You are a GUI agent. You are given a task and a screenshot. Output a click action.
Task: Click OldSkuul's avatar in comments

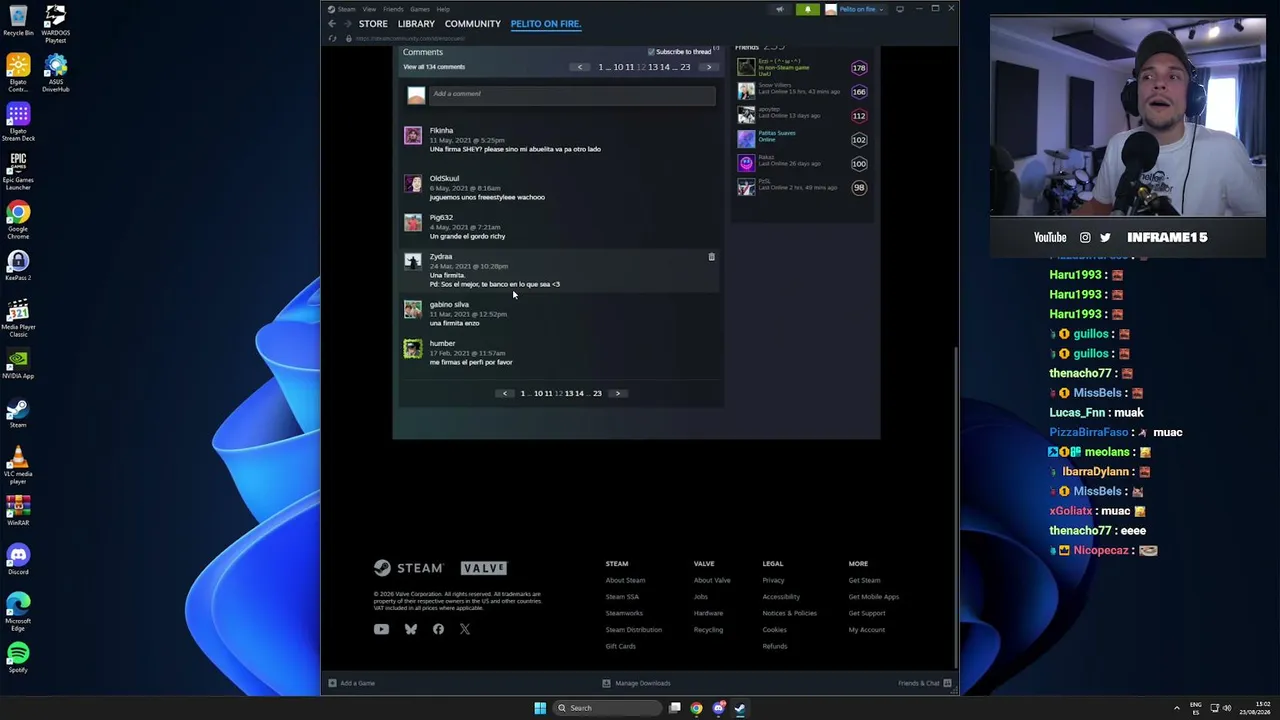[x=413, y=183]
